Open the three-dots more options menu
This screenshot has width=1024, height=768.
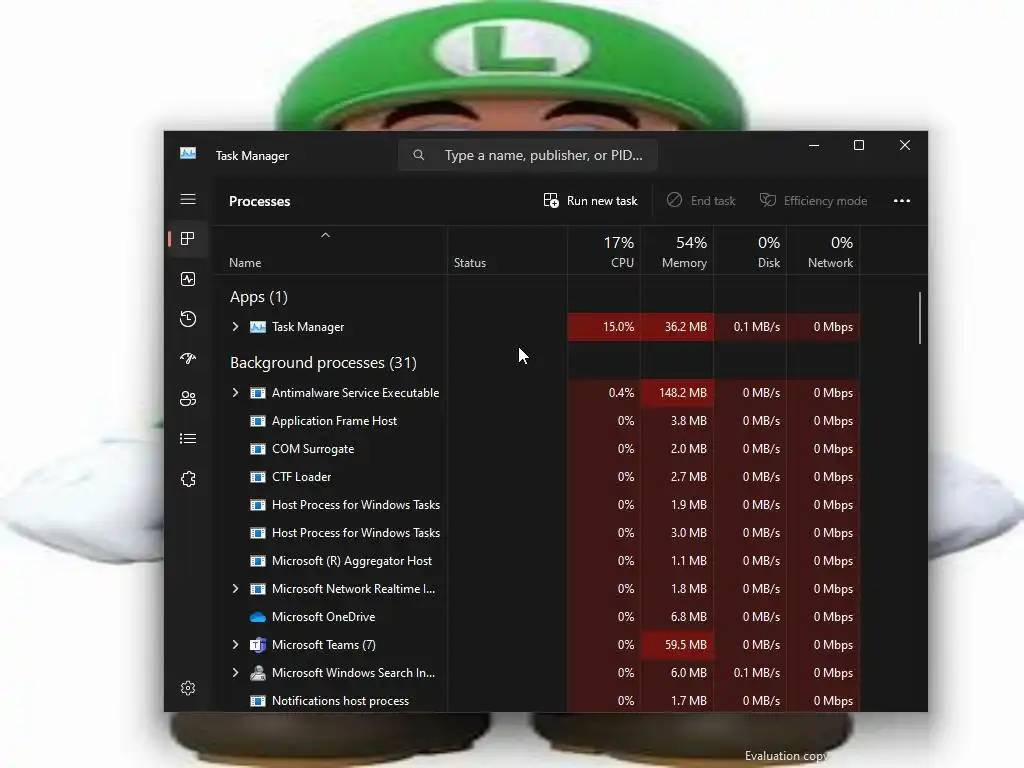[x=902, y=200]
